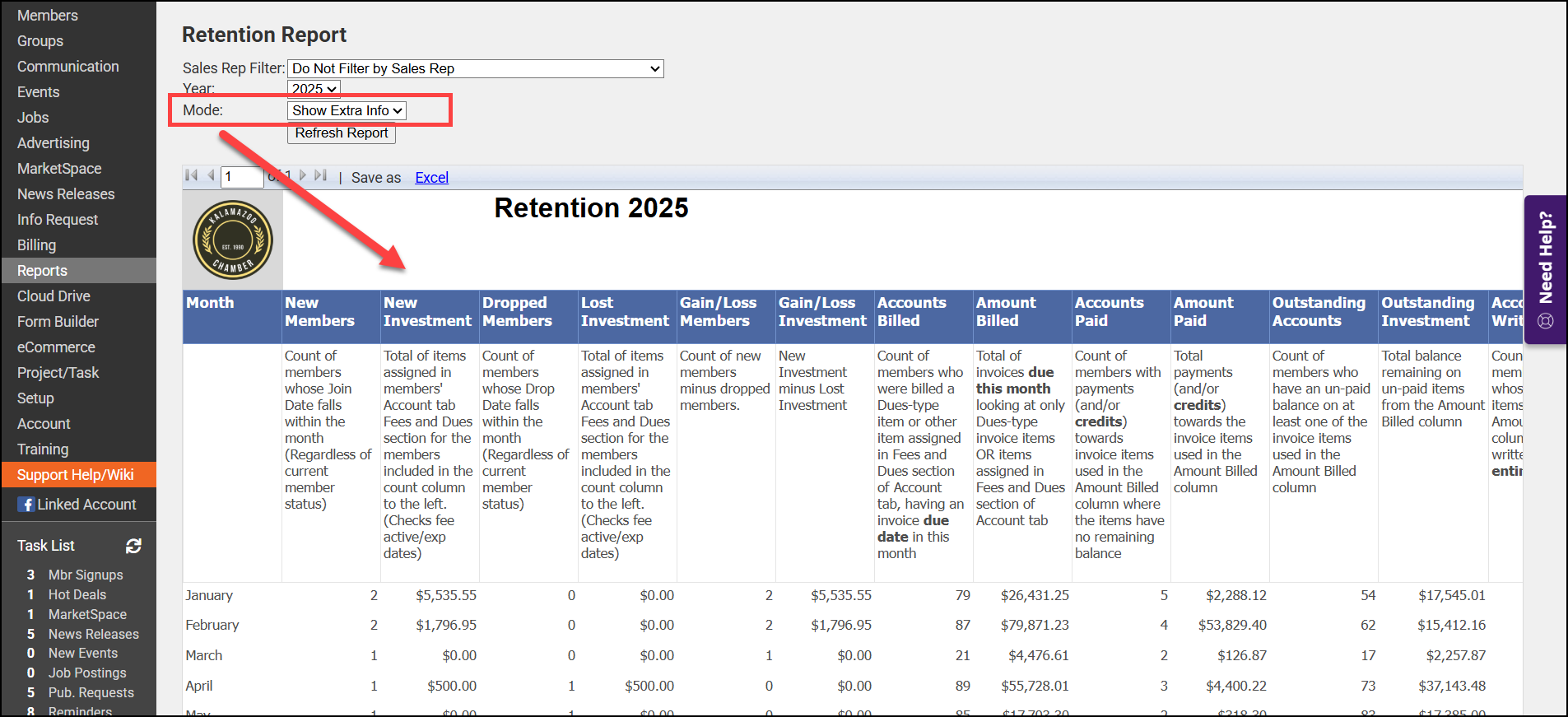1568x717 pixels.
Task: Save report via Excel link
Action: pyautogui.click(x=431, y=178)
